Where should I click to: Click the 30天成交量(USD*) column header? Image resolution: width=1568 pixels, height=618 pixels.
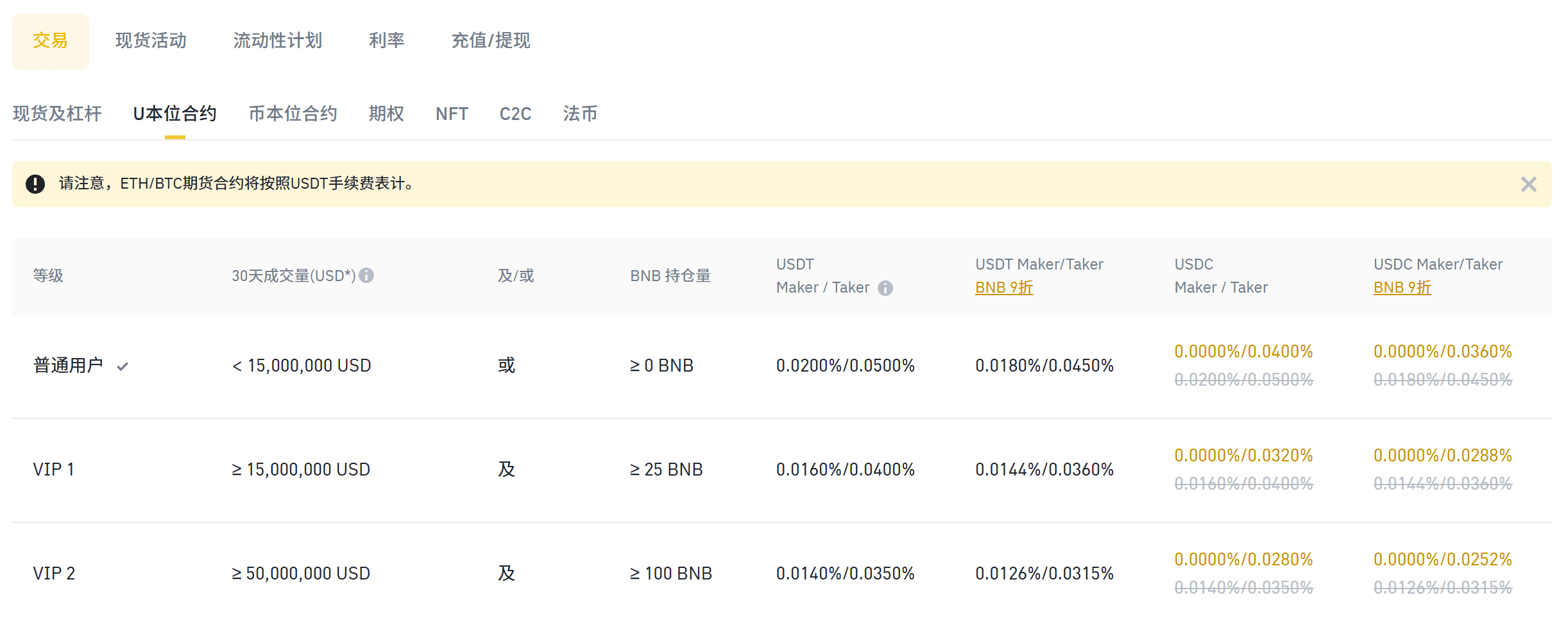[293, 276]
